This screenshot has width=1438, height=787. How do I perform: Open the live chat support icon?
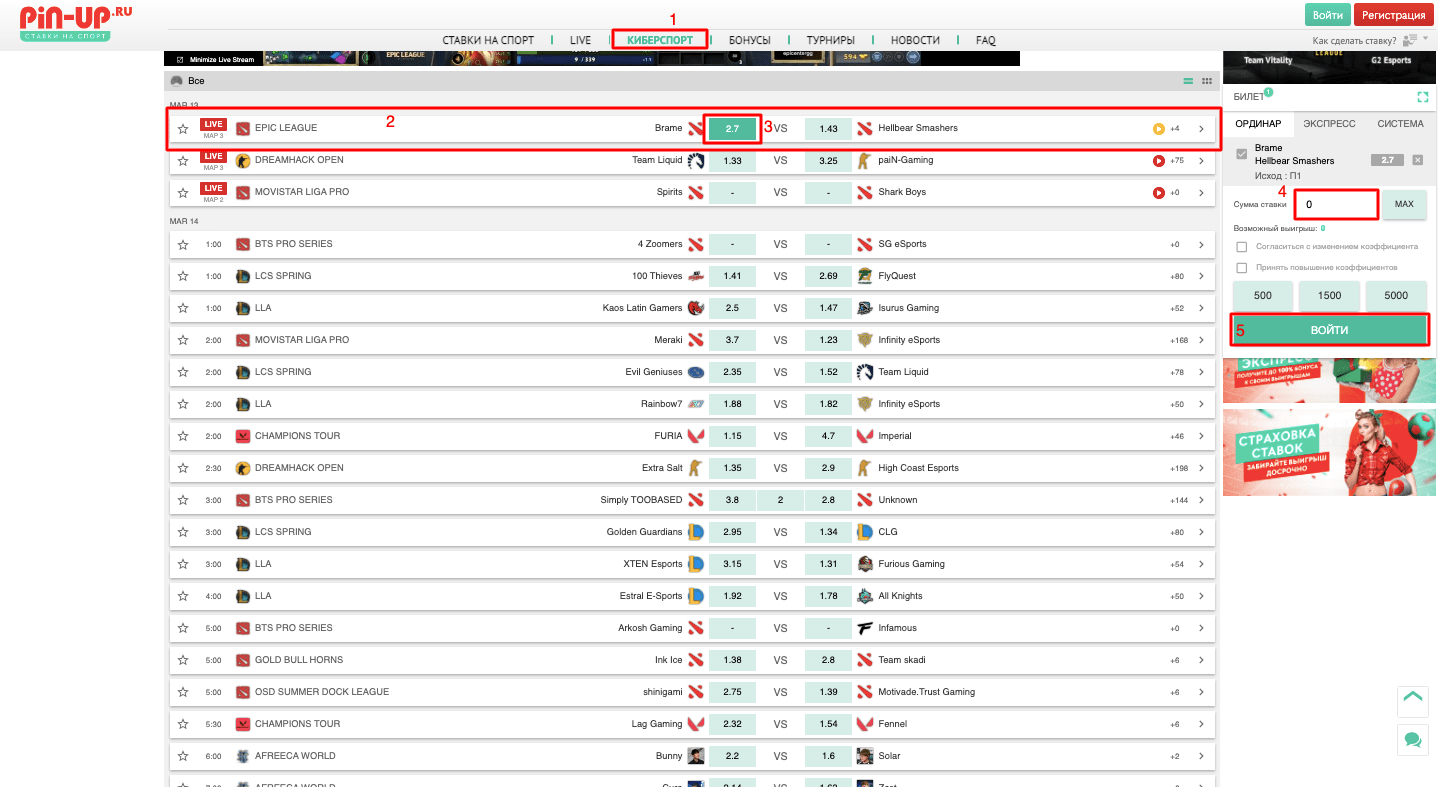coord(1413,740)
